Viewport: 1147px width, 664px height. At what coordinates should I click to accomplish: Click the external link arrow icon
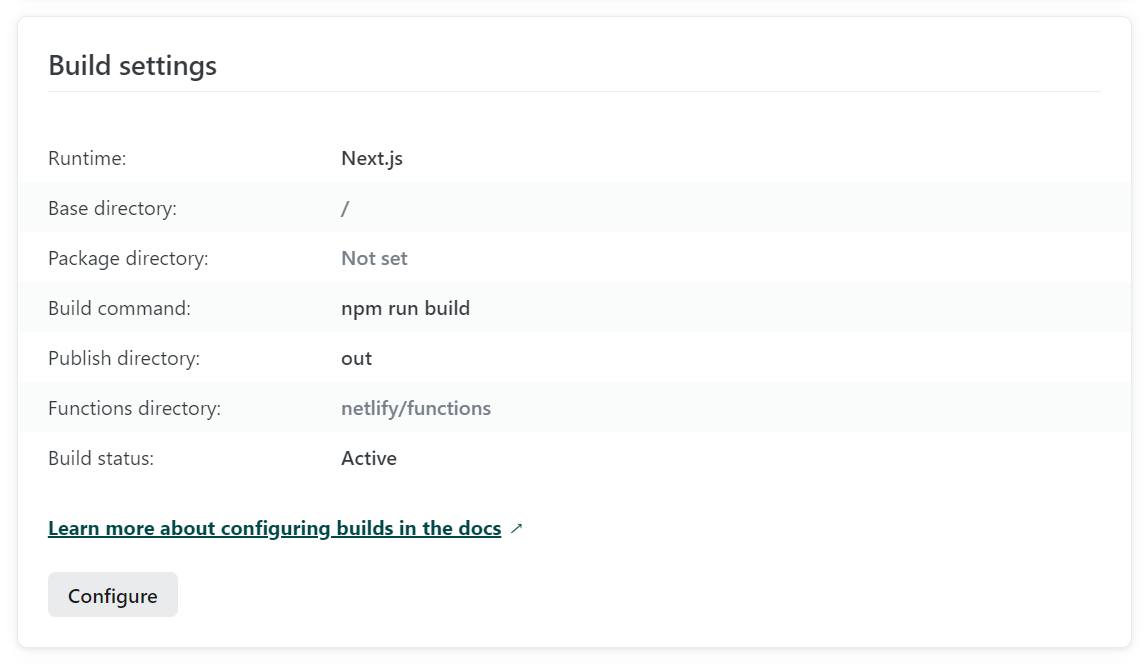tap(516, 528)
